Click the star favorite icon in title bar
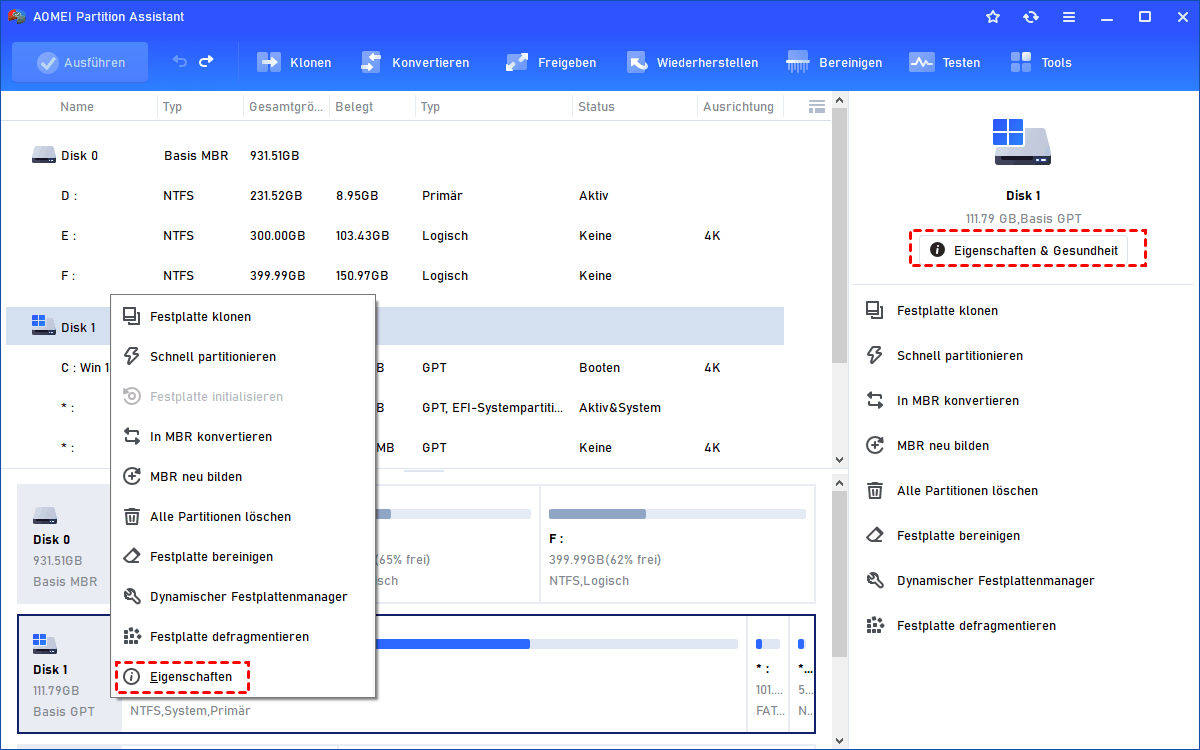1200x750 pixels. point(993,17)
